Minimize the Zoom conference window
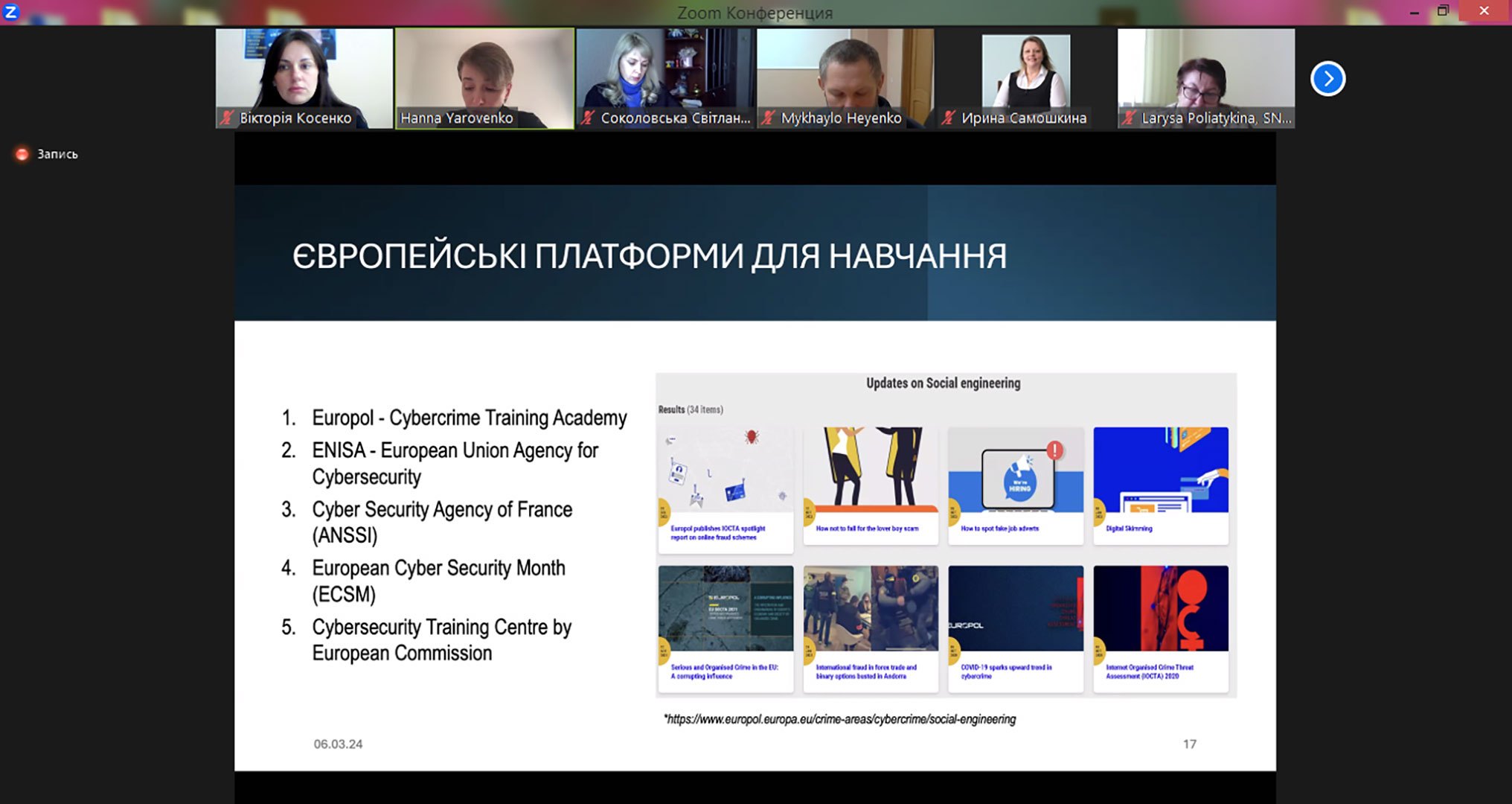The image size is (1512, 804). (x=1414, y=11)
